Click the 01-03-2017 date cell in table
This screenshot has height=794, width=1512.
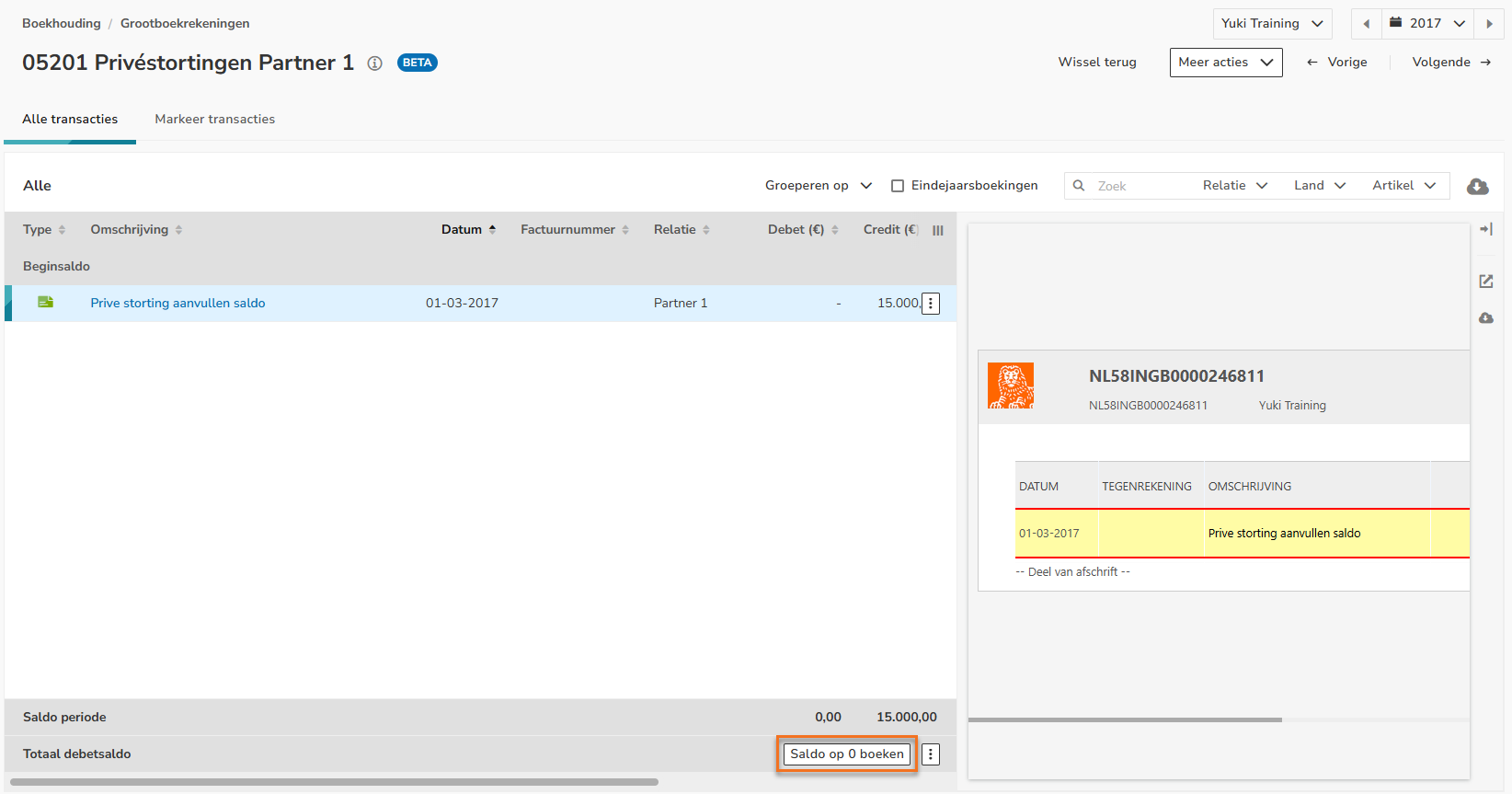coord(462,304)
